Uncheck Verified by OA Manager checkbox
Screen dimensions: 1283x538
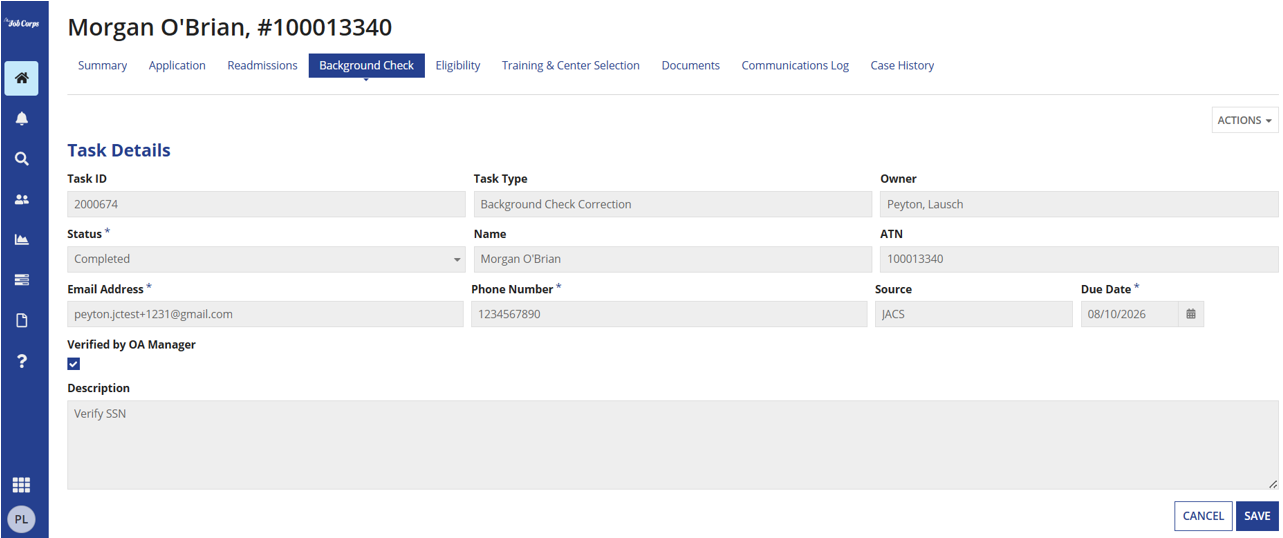[73, 364]
